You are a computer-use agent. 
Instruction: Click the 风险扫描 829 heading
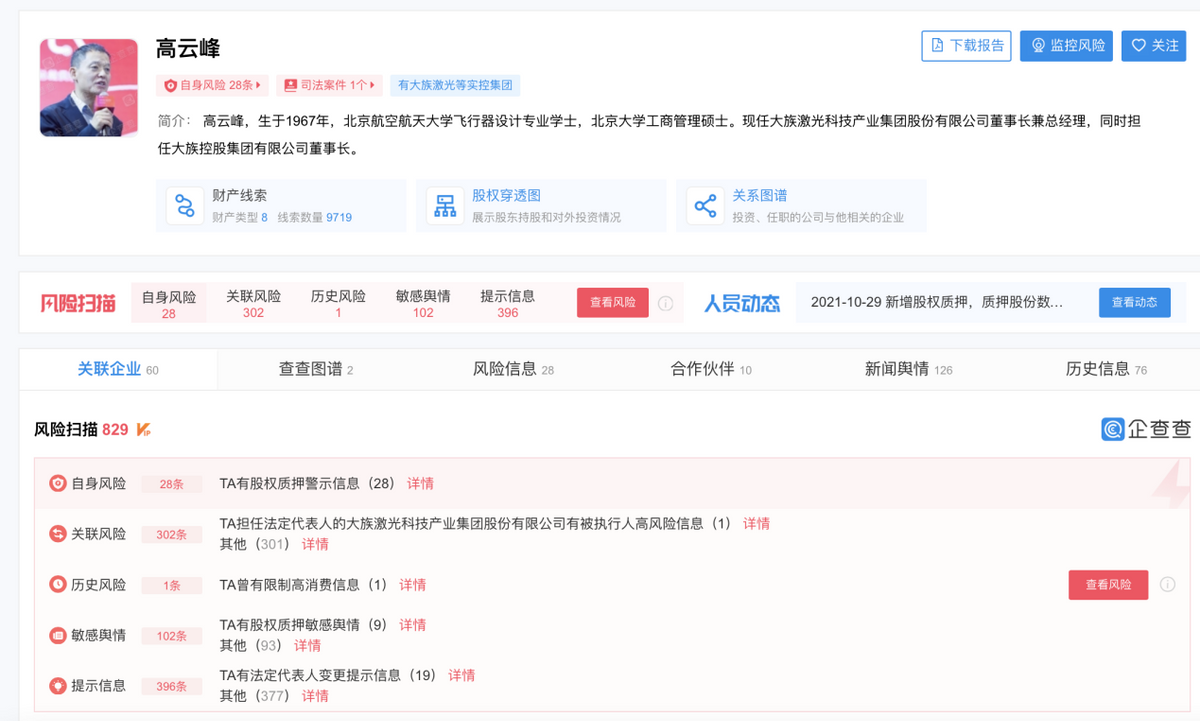pyautogui.click(x=82, y=429)
